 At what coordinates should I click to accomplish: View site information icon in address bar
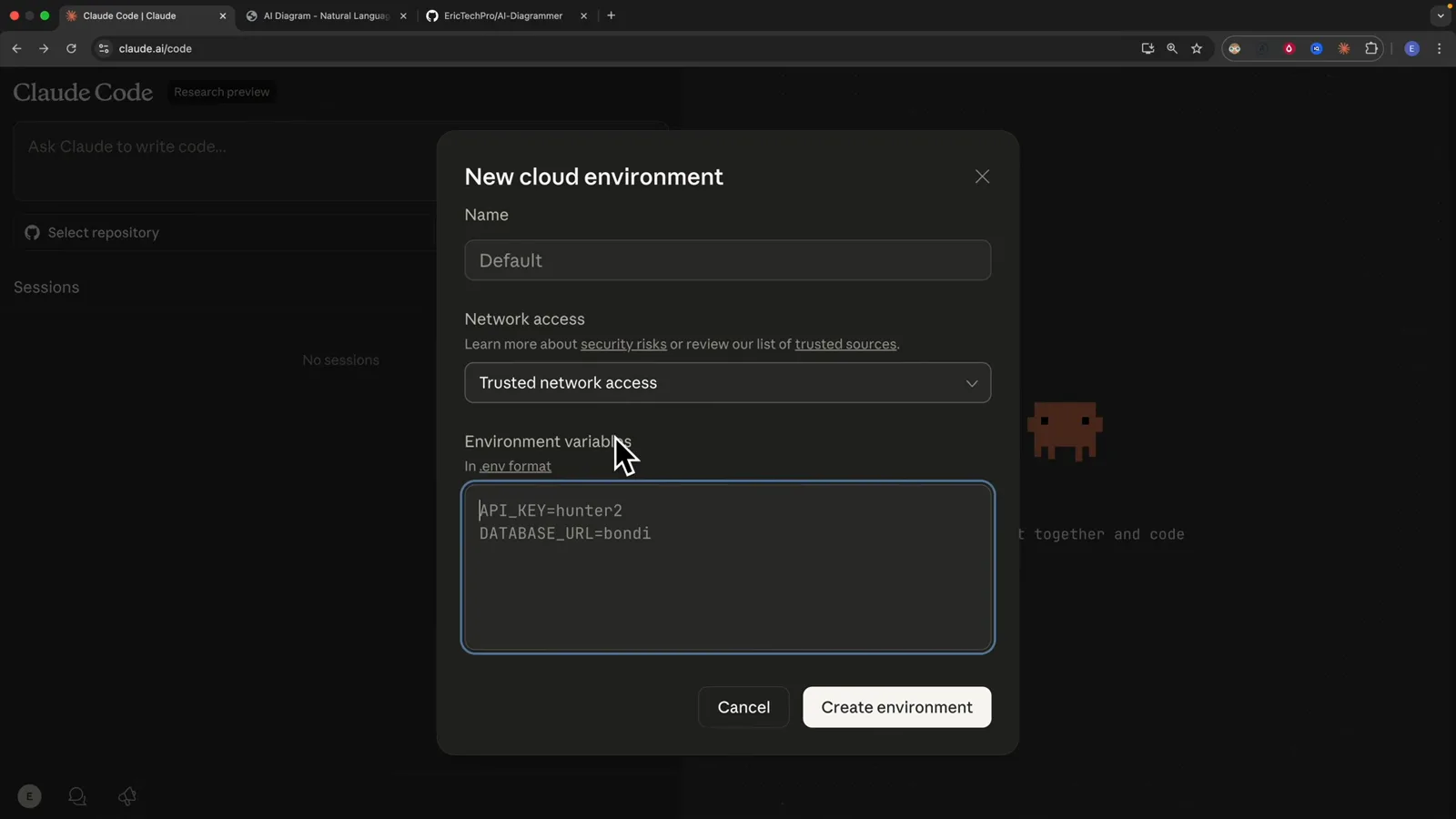tap(104, 48)
